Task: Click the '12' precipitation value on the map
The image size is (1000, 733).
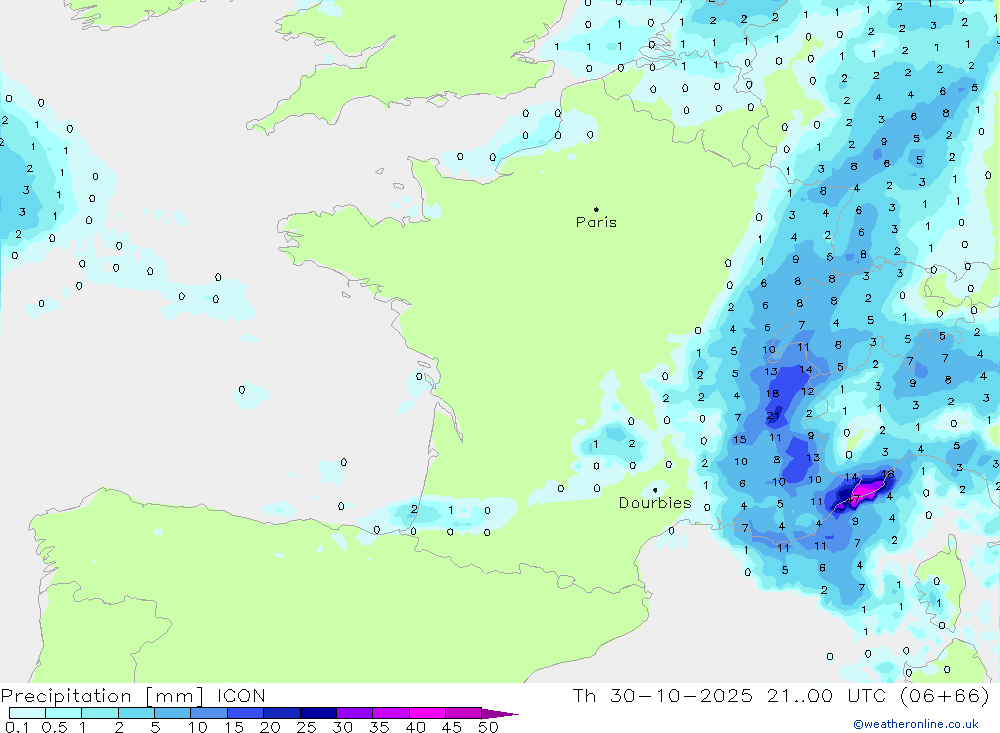Action: coord(807,392)
